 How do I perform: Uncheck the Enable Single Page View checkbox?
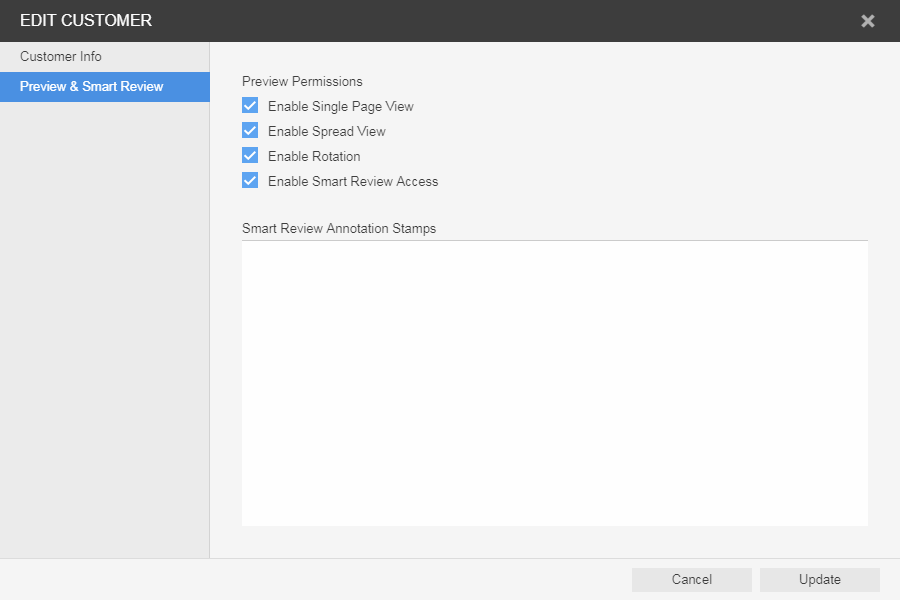pyautogui.click(x=250, y=106)
